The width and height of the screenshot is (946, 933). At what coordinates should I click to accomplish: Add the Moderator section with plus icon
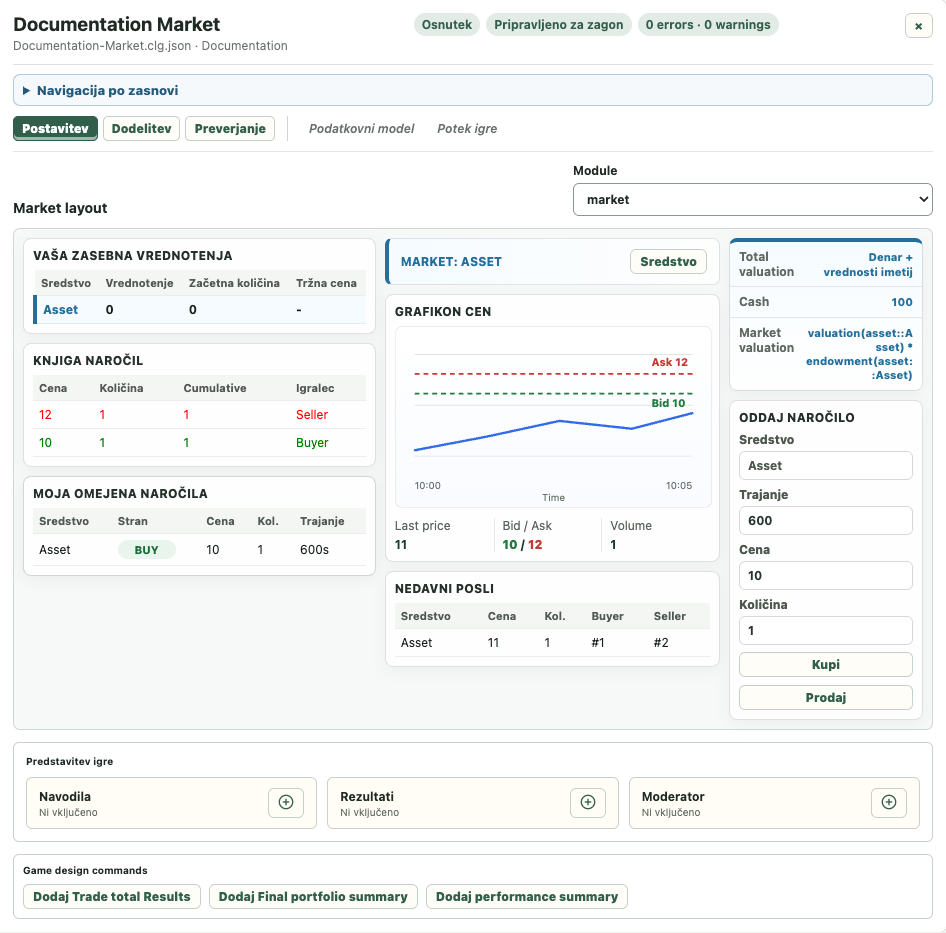889,803
